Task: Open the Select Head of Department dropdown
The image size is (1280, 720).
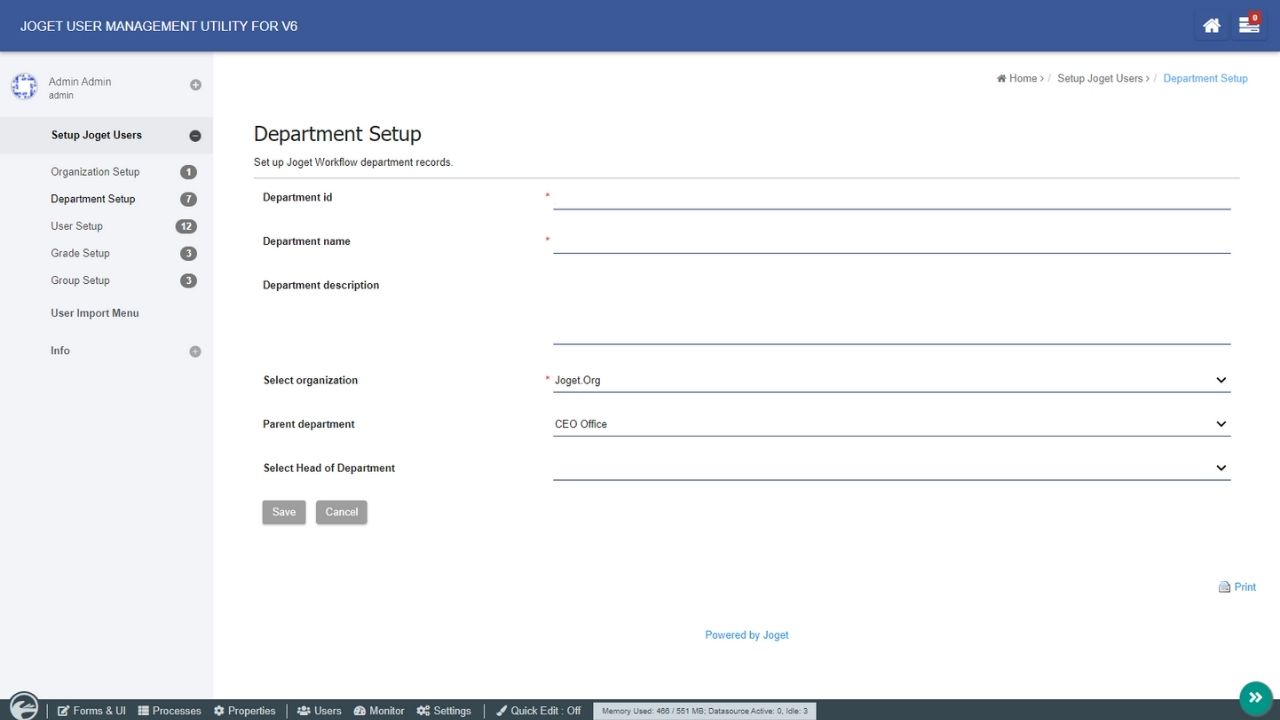Action: 890,468
